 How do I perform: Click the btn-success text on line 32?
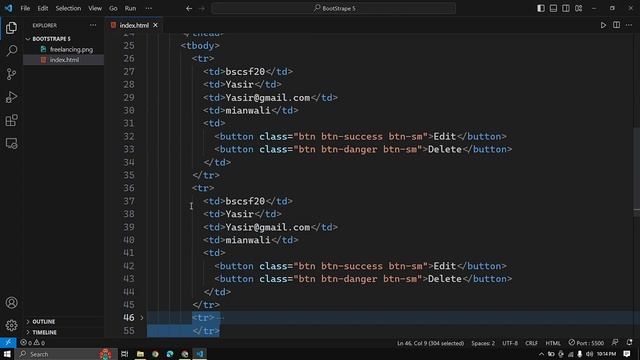coord(352,136)
